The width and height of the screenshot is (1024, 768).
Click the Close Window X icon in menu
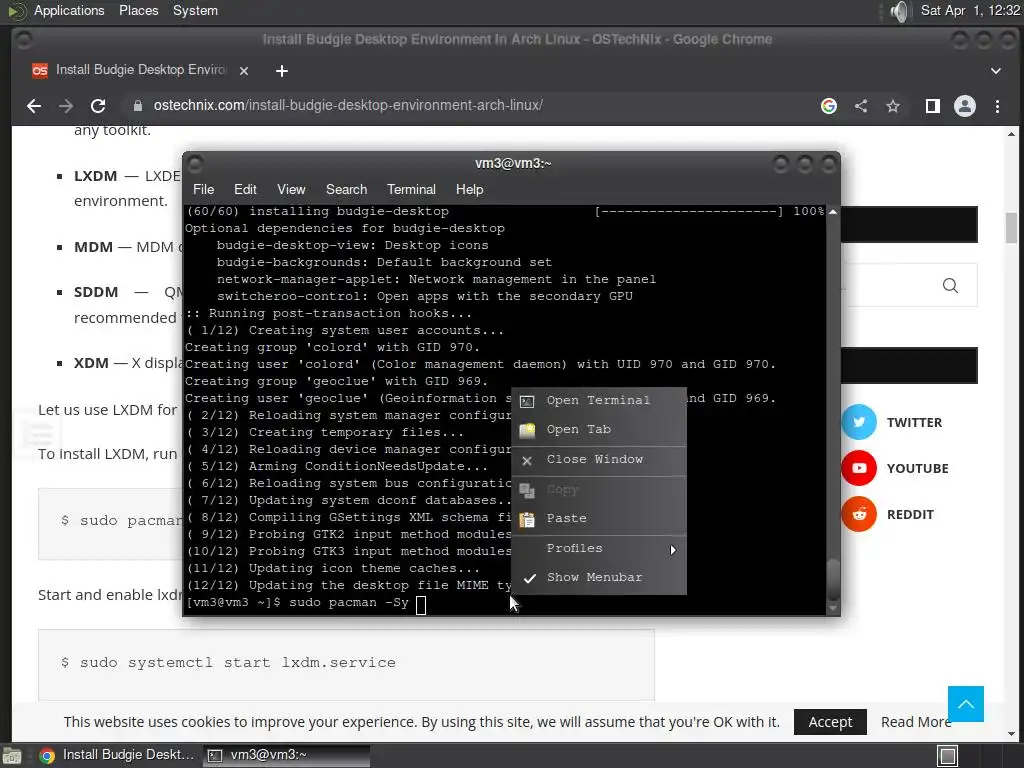pos(527,460)
